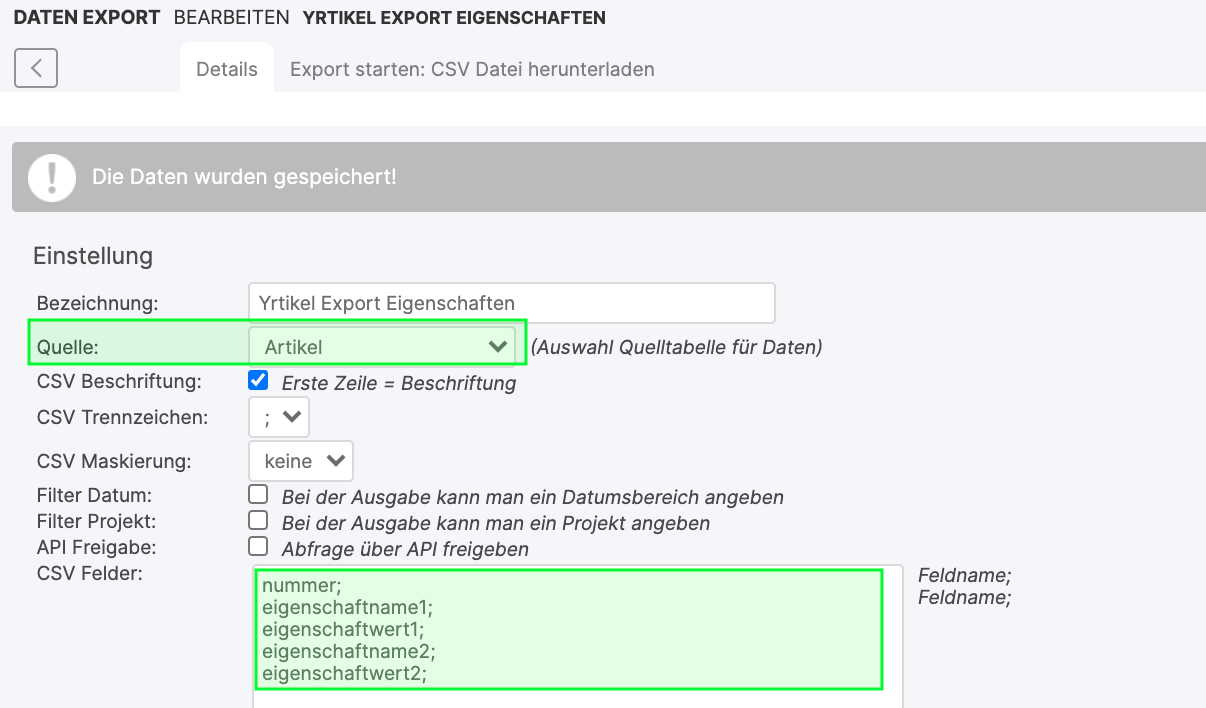Screen dimensions: 1206x708
Task: Switch to the Details tab
Action: (227, 69)
